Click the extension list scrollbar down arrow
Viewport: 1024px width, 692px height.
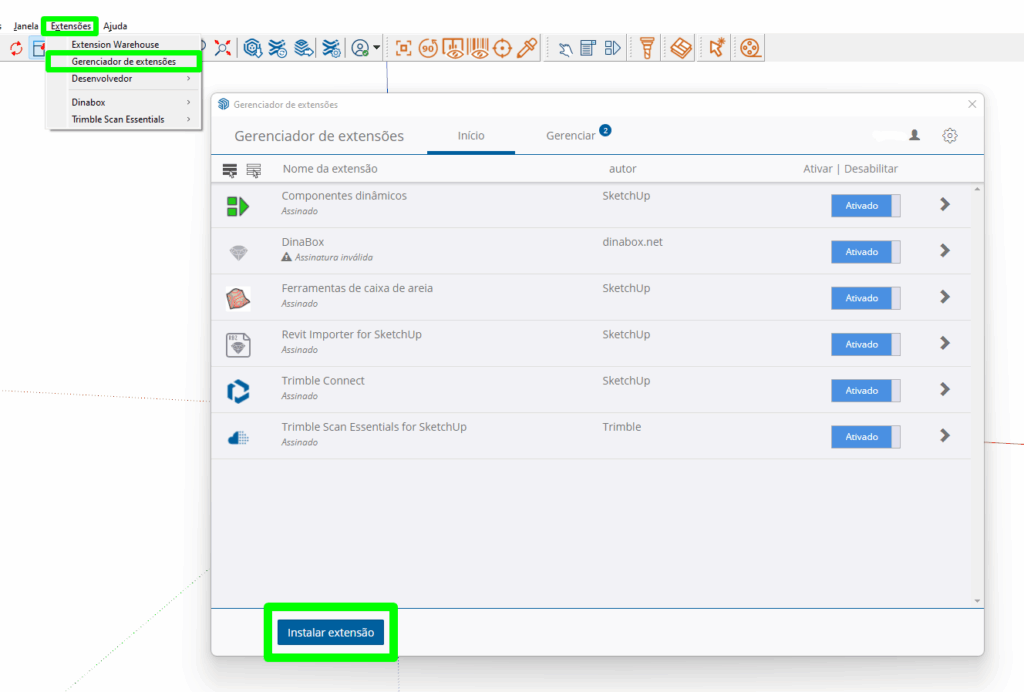(x=977, y=601)
